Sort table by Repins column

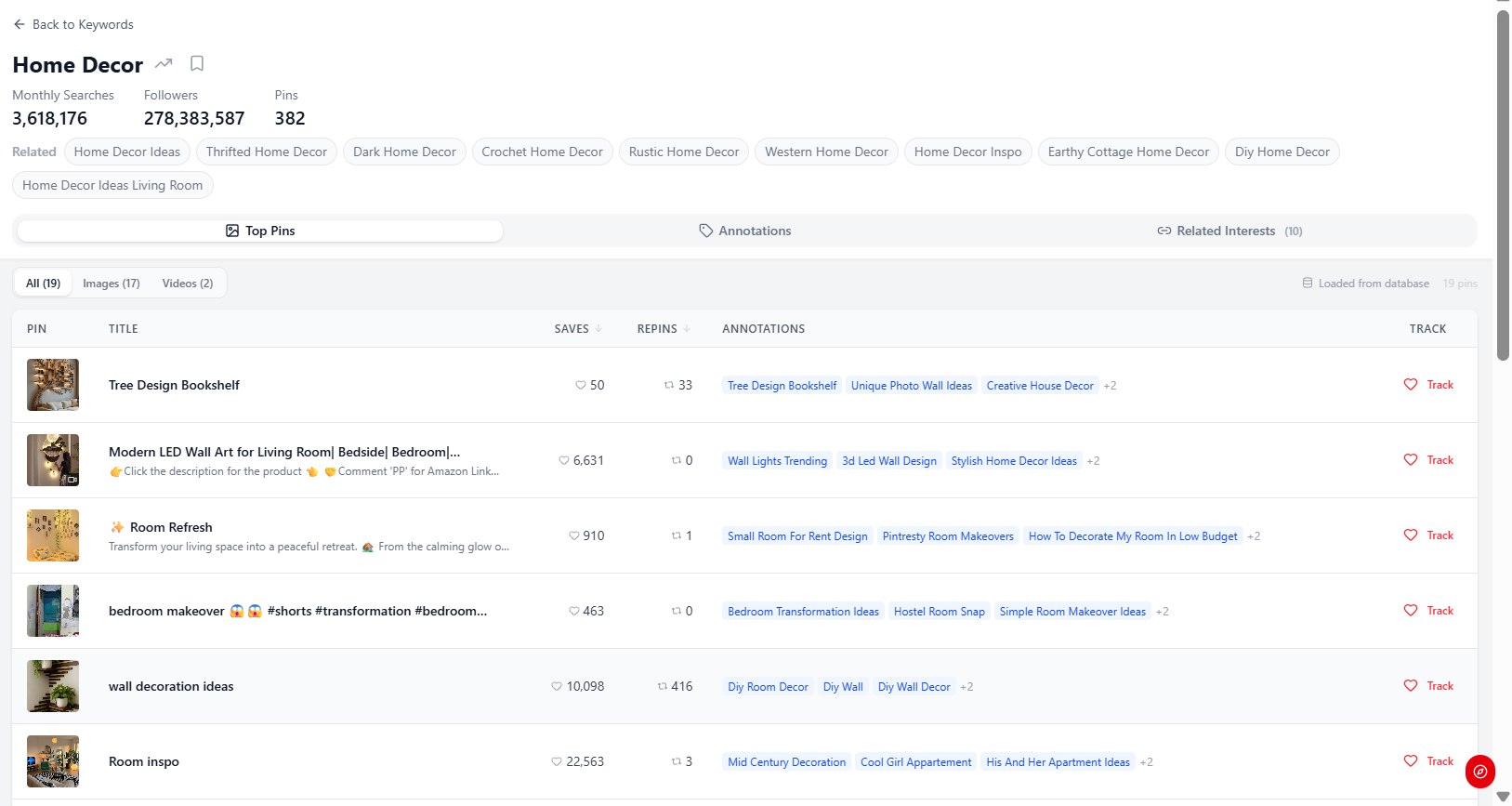tap(664, 329)
